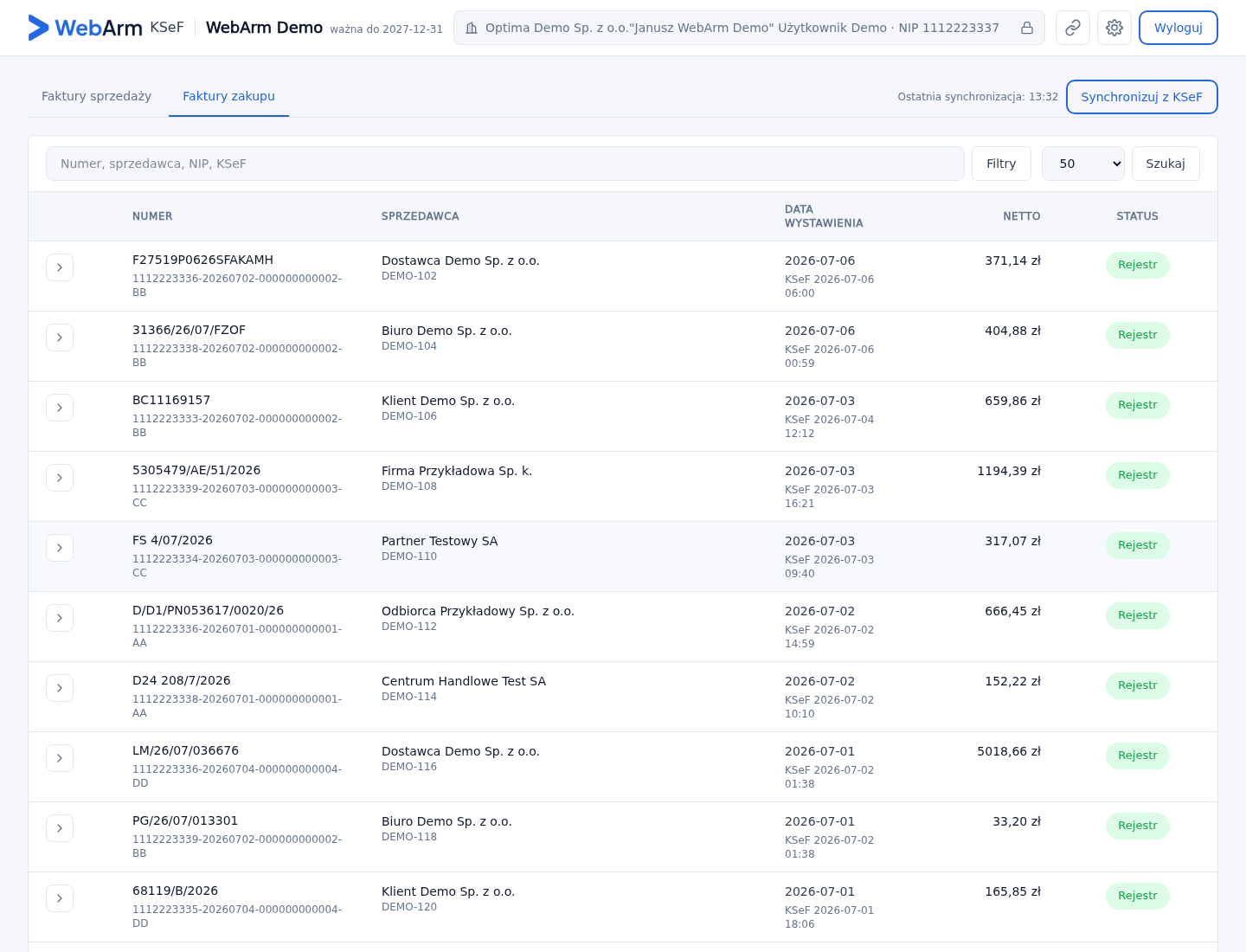Click the Wyloguj button
This screenshot has width=1246, height=952.
point(1179,28)
